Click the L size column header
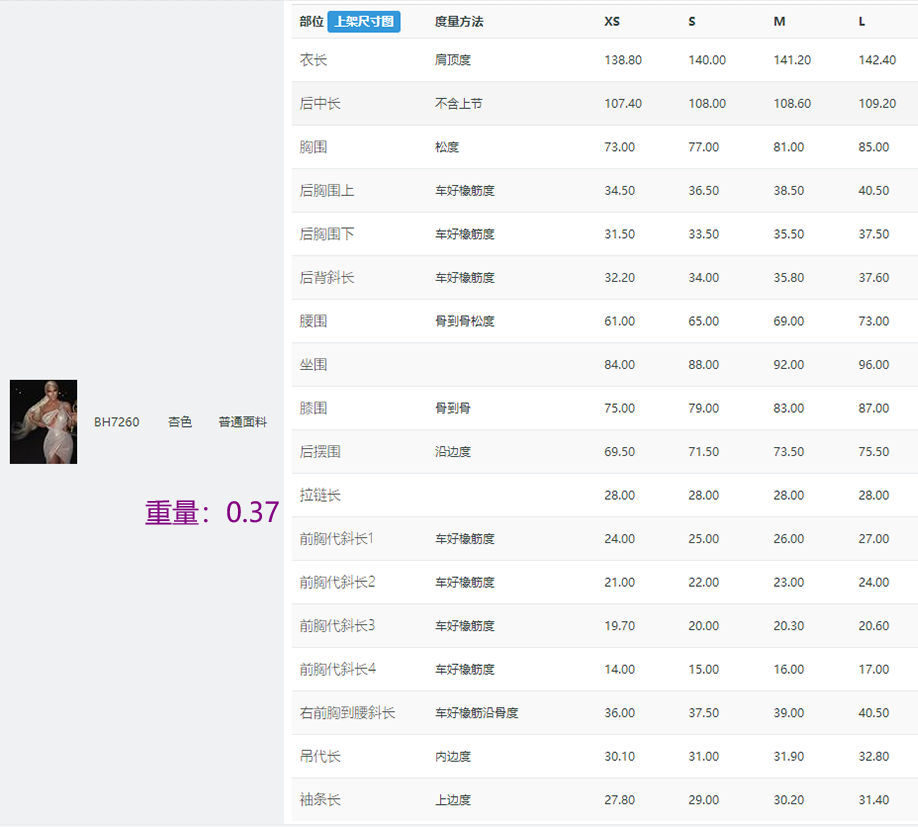918x827 pixels. [862, 22]
